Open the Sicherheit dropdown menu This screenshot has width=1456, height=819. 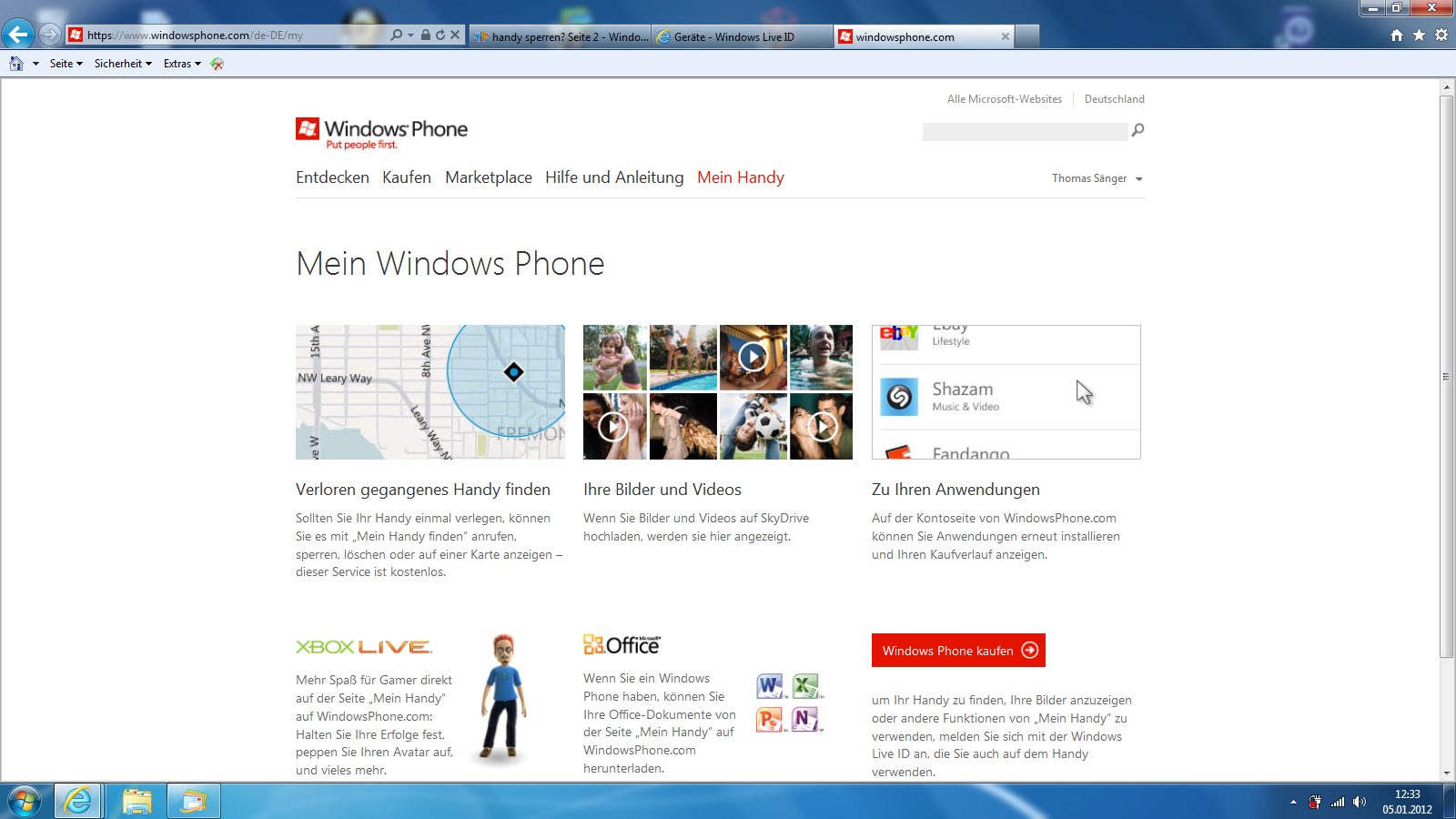[x=123, y=64]
